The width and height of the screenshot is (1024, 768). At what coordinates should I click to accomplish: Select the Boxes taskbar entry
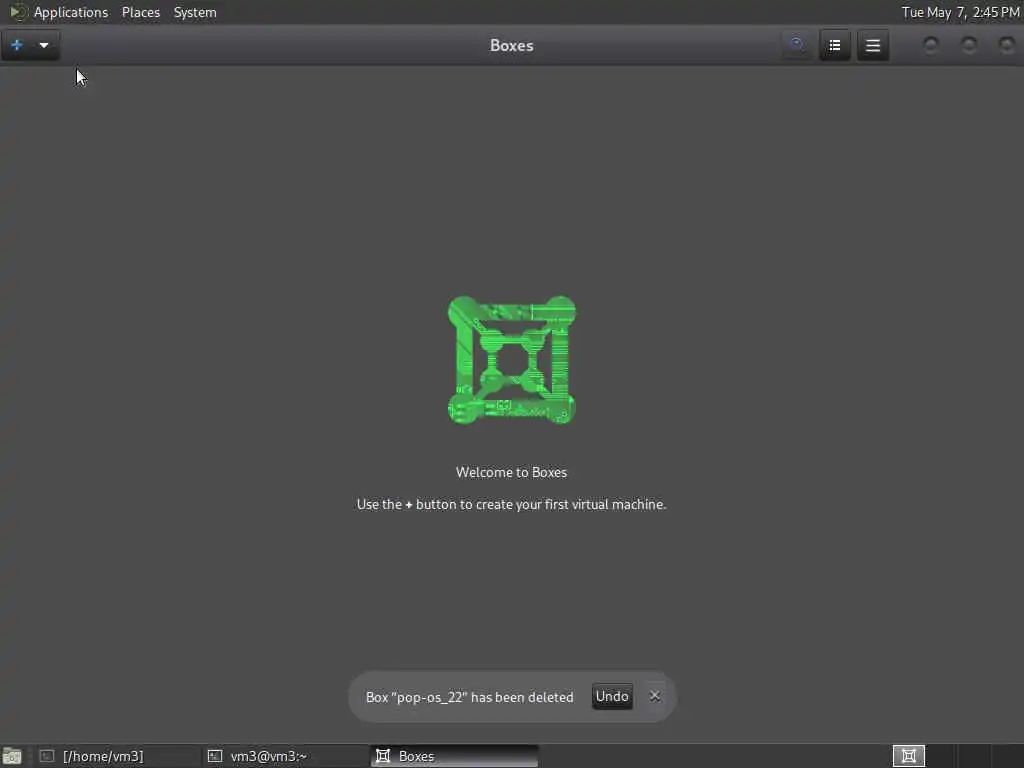455,756
